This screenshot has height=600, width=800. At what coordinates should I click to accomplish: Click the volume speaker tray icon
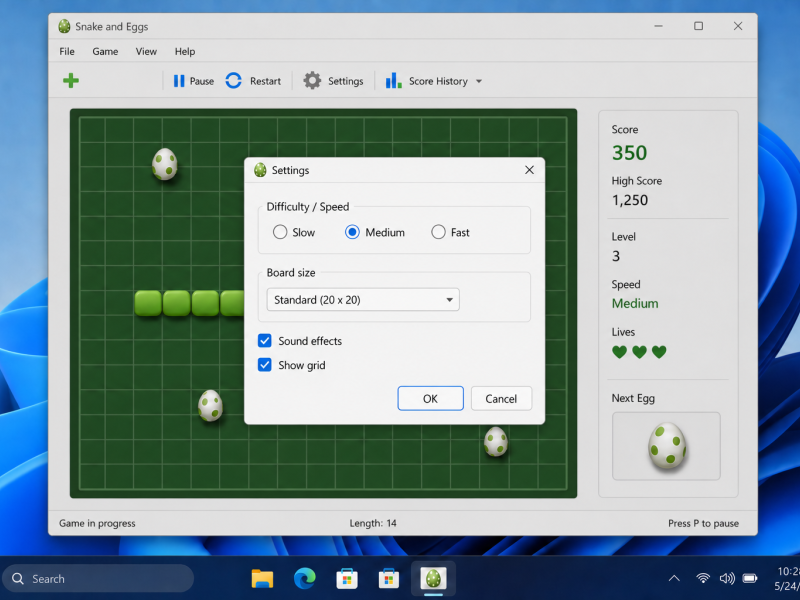pos(727,578)
